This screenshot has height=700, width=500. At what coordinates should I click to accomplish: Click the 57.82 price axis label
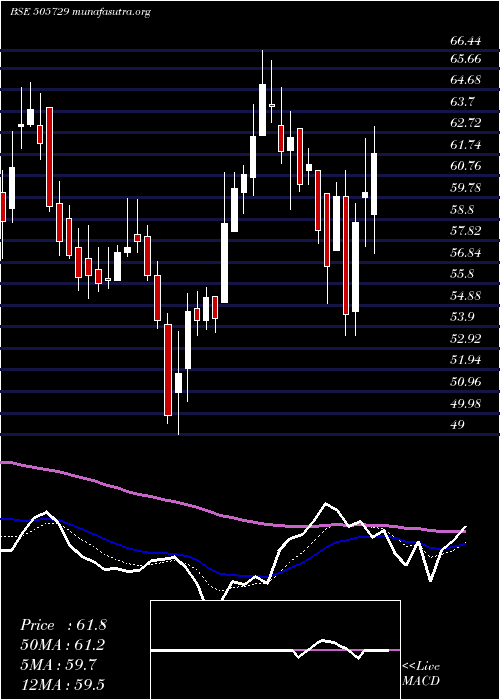point(466,231)
